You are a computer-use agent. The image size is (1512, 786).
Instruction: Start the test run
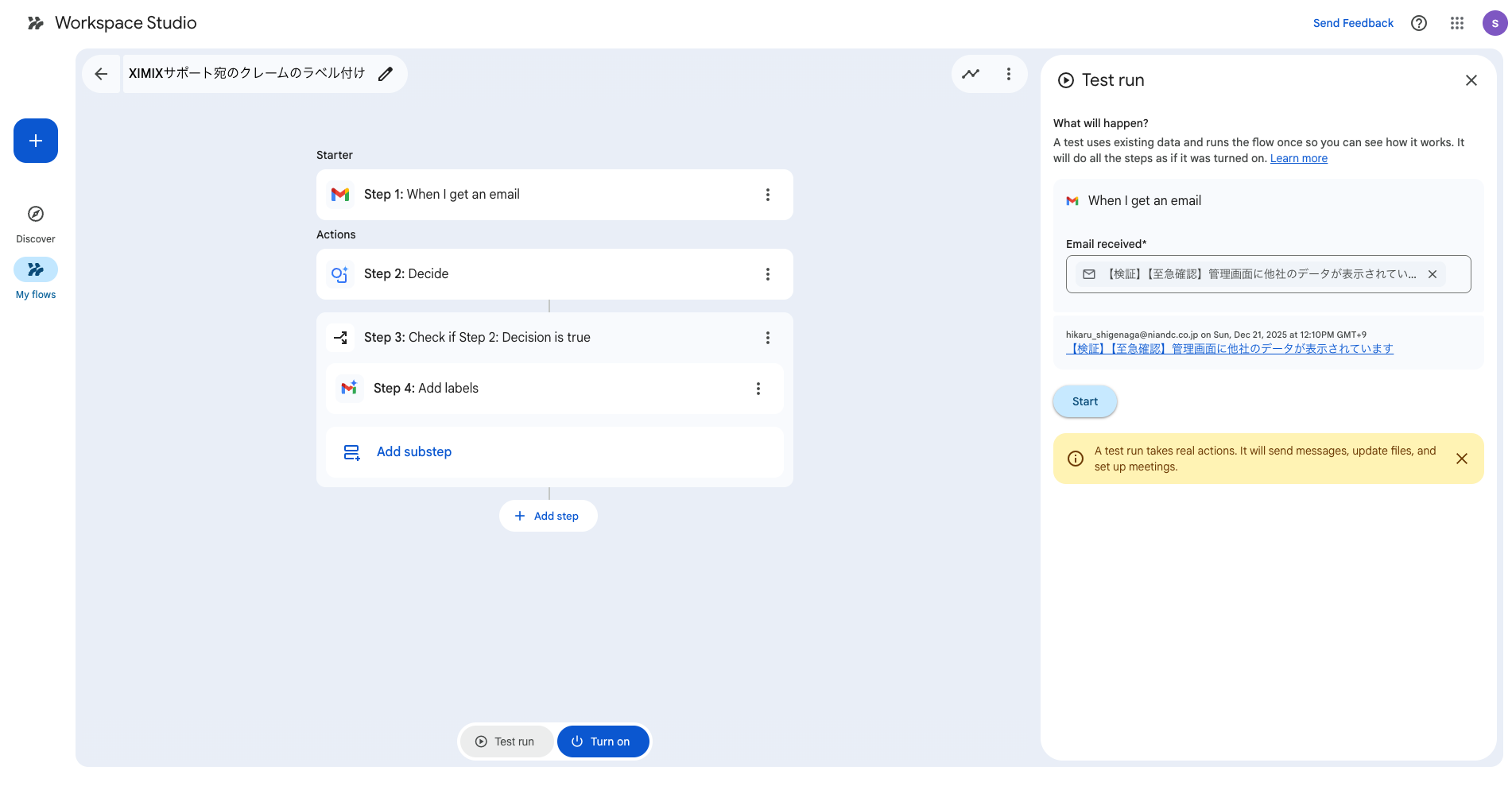[1084, 401]
